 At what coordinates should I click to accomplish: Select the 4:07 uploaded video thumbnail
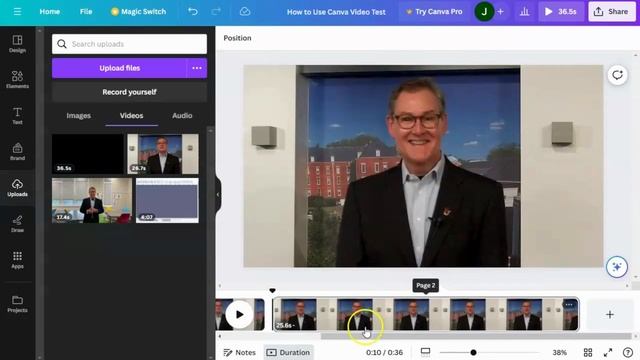pos(167,200)
